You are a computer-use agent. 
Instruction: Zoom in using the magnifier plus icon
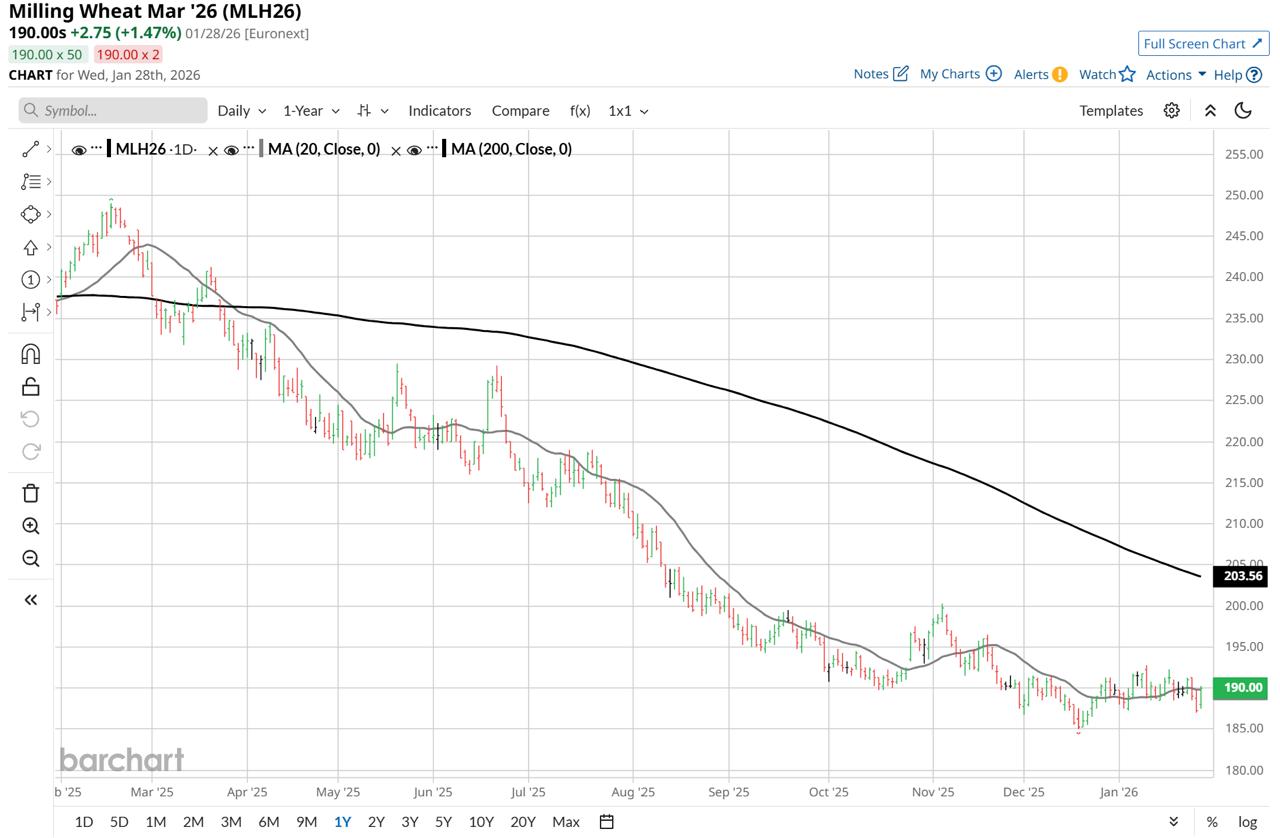[x=30, y=526]
